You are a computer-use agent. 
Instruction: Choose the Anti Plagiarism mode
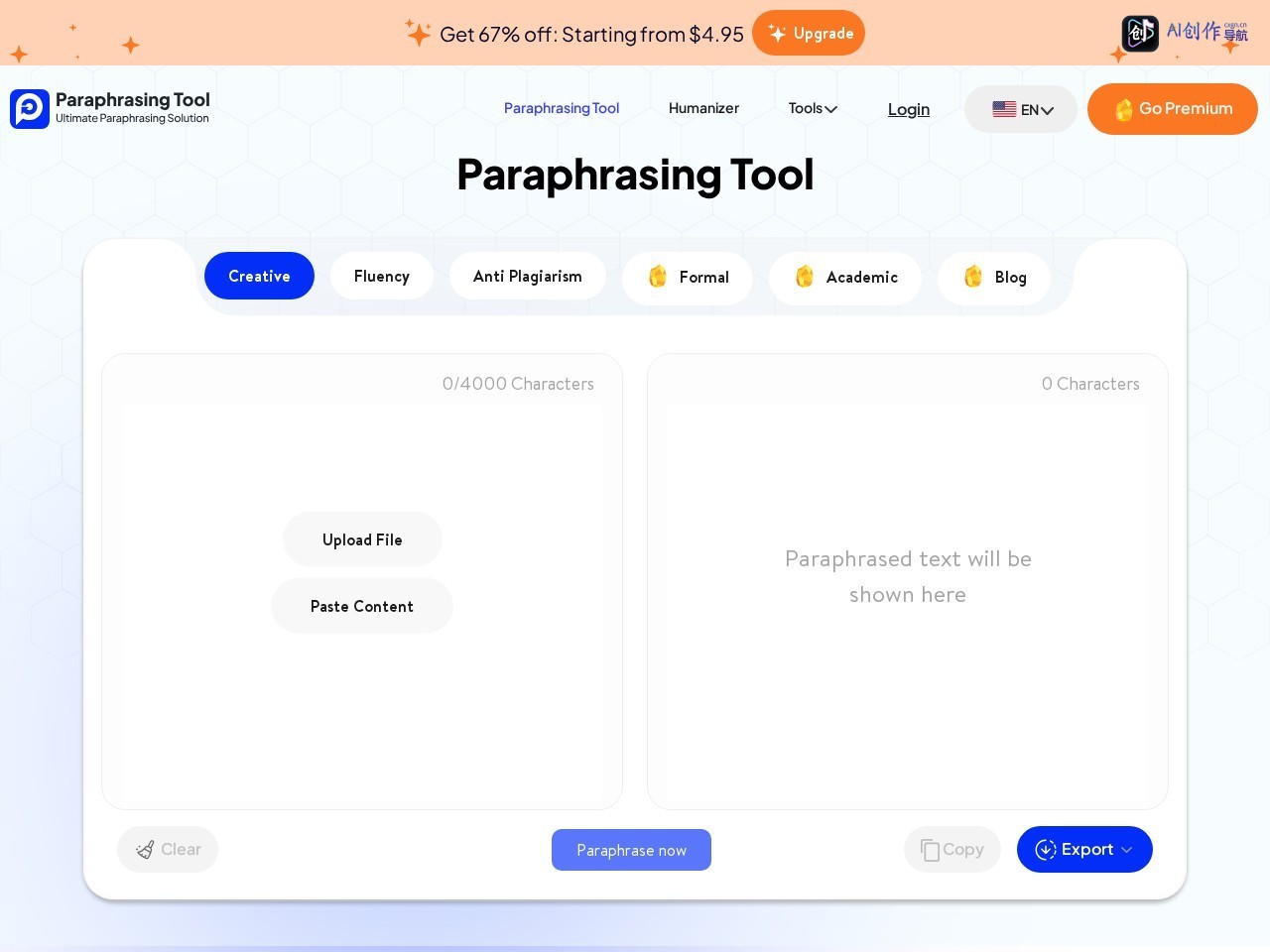[528, 276]
